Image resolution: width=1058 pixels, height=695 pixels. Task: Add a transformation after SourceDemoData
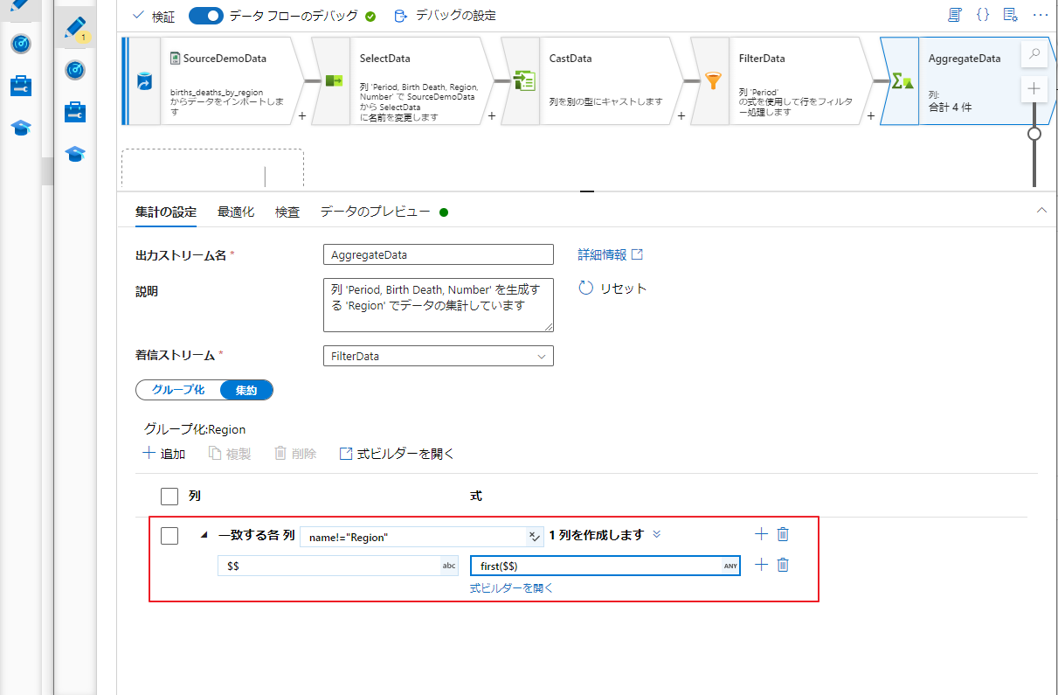tap(302, 116)
